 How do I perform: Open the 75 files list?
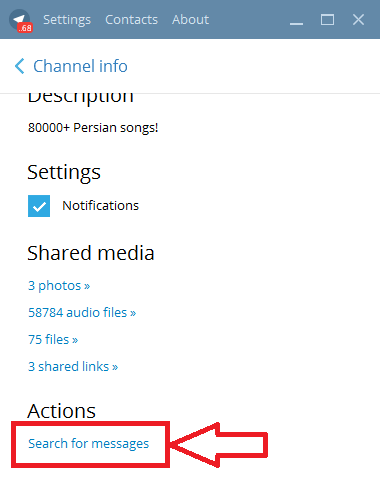point(53,340)
